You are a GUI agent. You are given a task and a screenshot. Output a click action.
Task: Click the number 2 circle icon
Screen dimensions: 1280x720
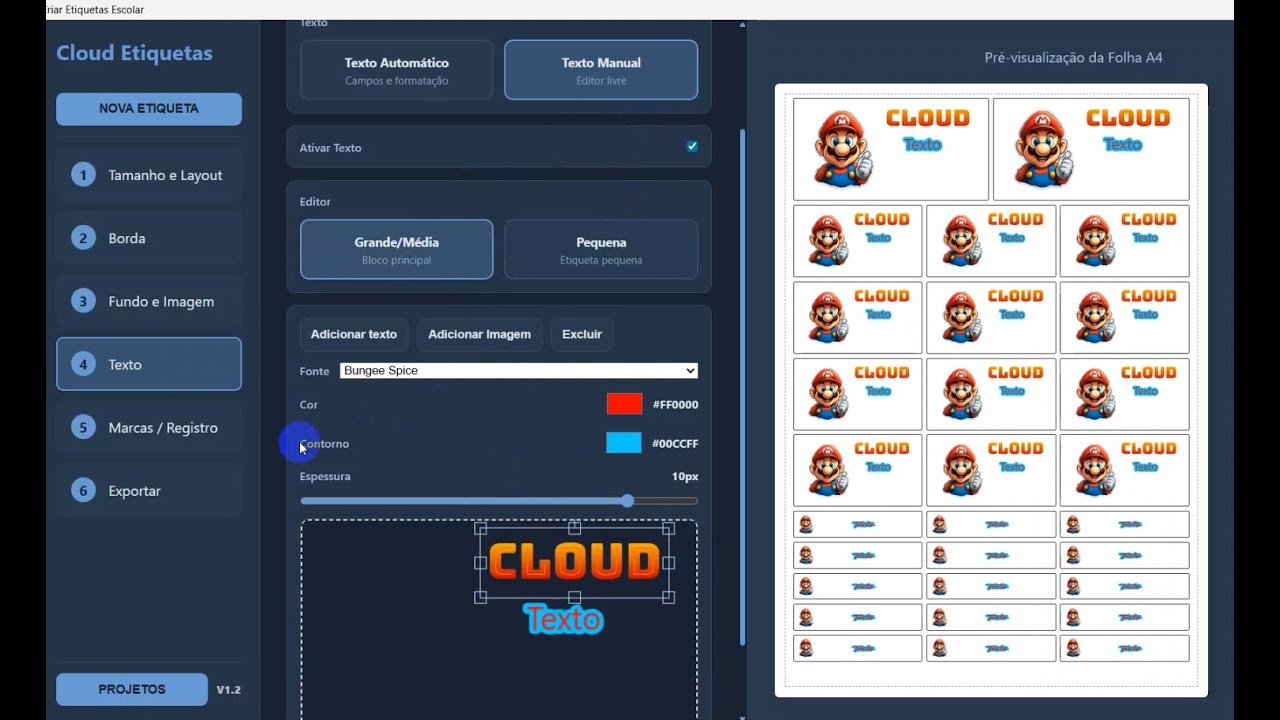pos(83,238)
